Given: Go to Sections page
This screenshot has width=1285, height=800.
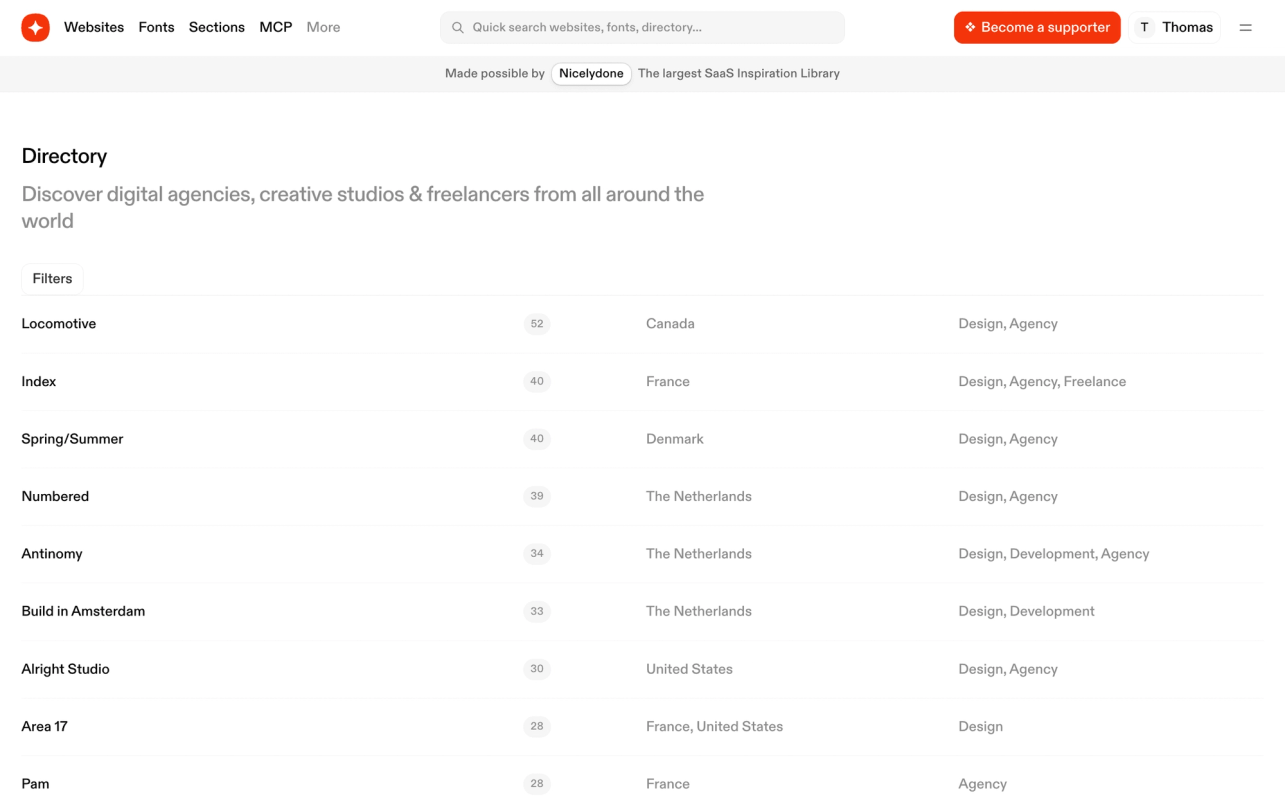Looking at the screenshot, I should point(217,28).
